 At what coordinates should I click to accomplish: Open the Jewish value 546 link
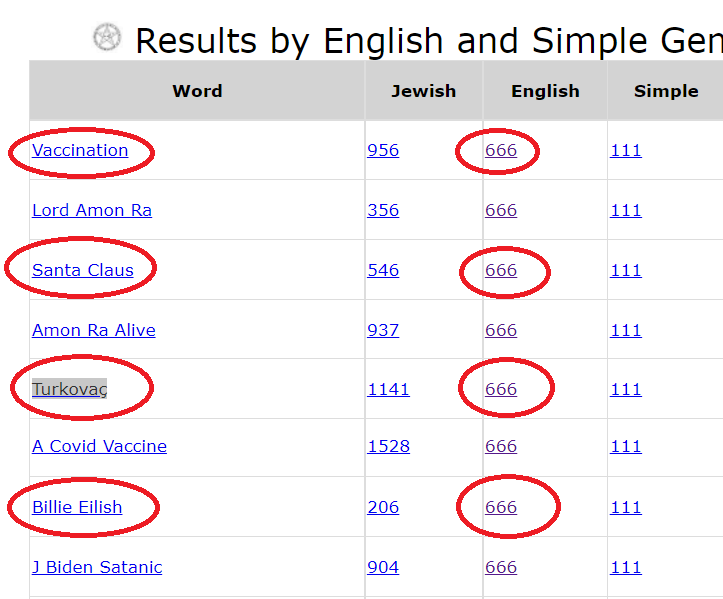(x=383, y=270)
